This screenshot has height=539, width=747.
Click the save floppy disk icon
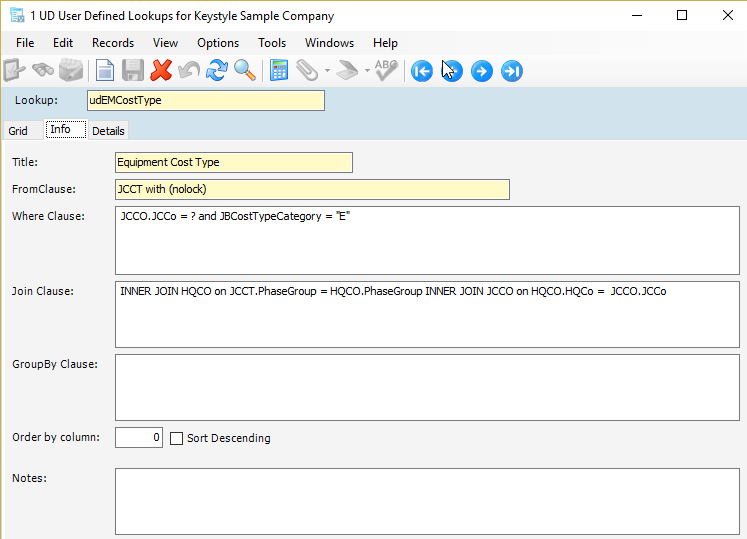tap(133, 71)
